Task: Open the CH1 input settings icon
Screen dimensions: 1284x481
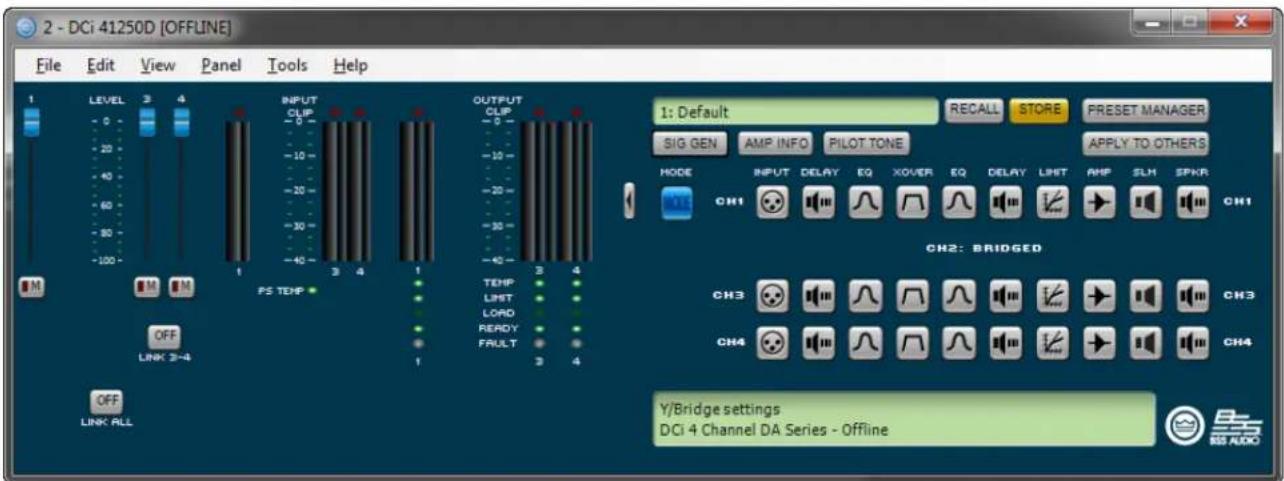Action: point(773,201)
